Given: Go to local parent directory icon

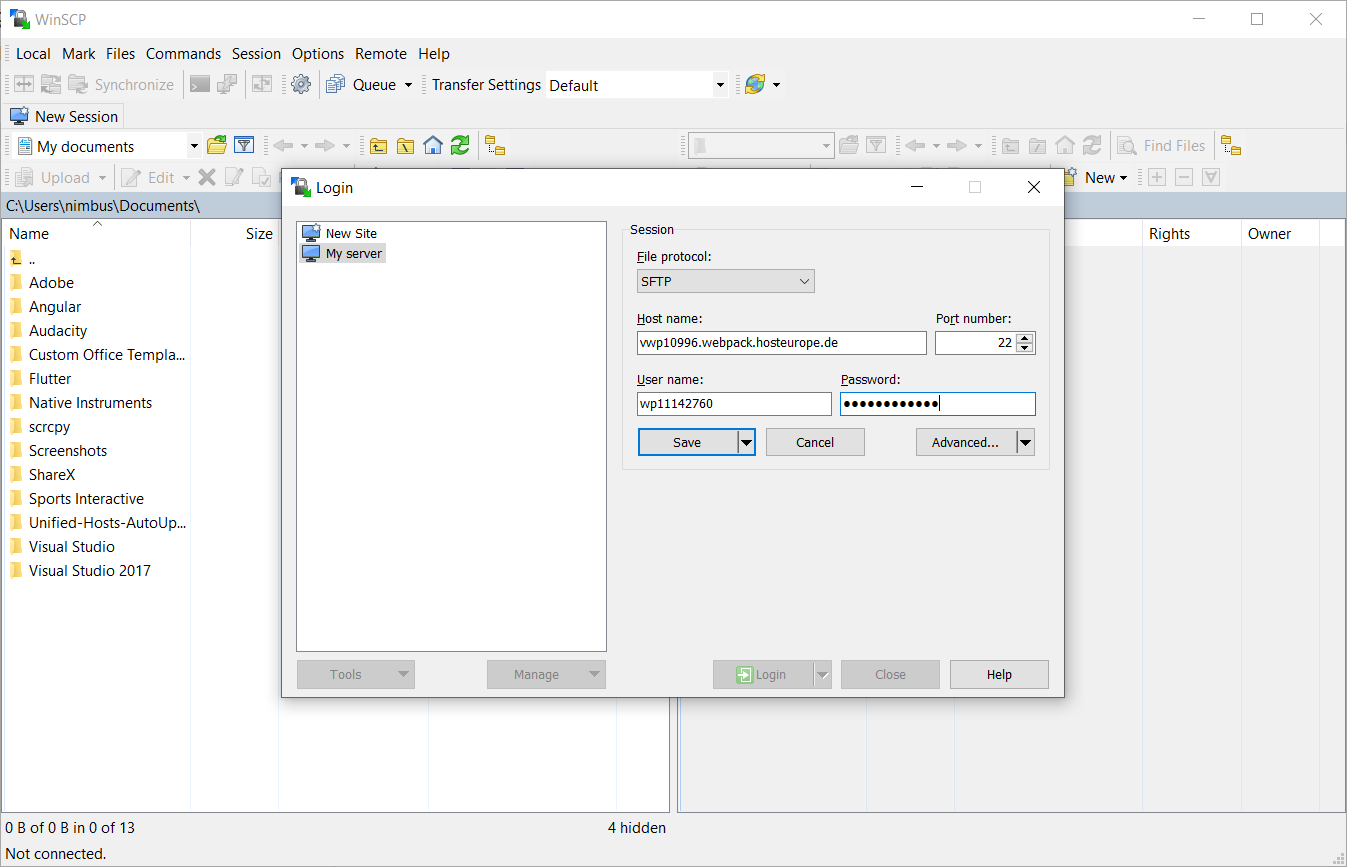Looking at the screenshot, I should [378, 146].
